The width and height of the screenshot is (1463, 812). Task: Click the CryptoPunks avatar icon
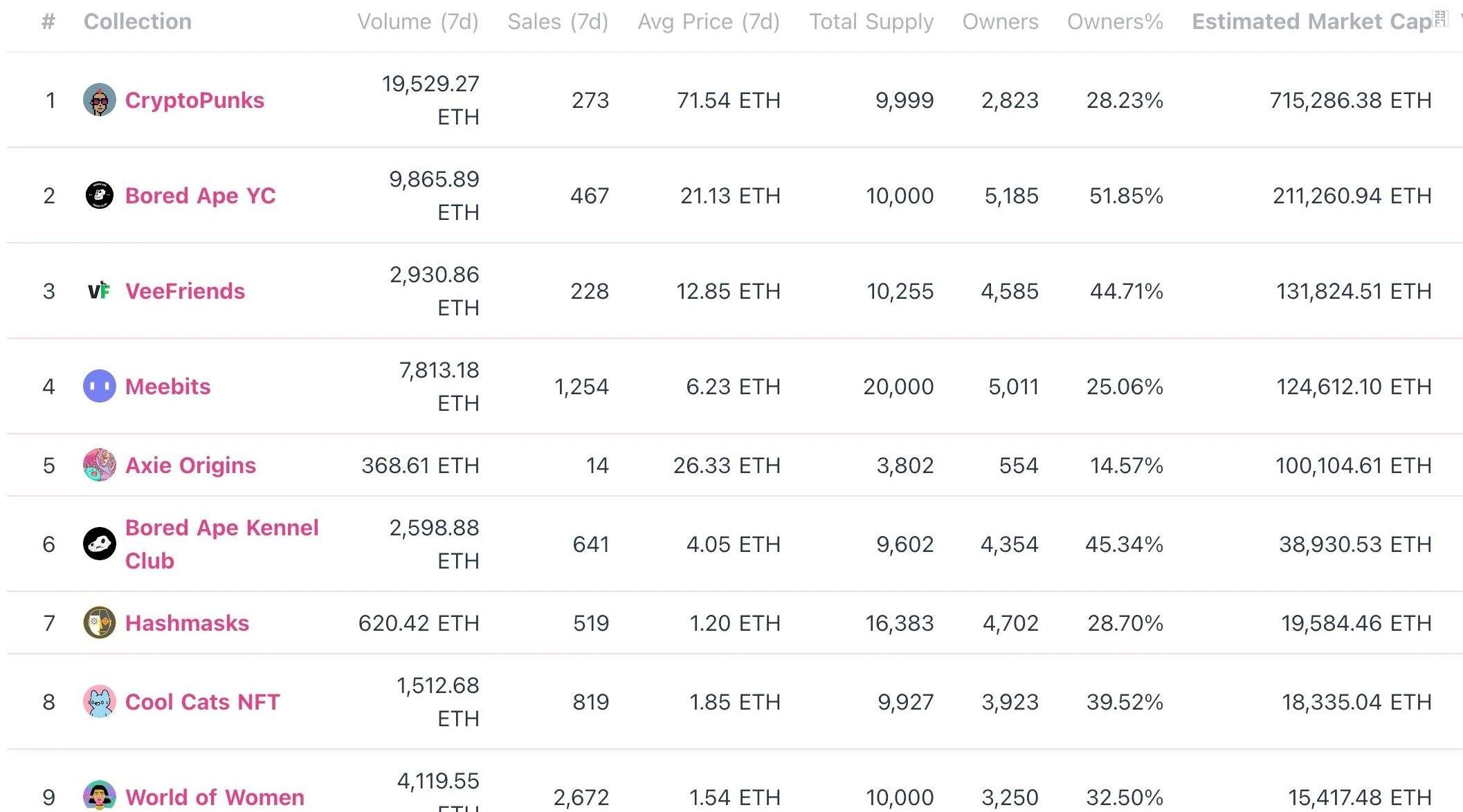point(100,100)
